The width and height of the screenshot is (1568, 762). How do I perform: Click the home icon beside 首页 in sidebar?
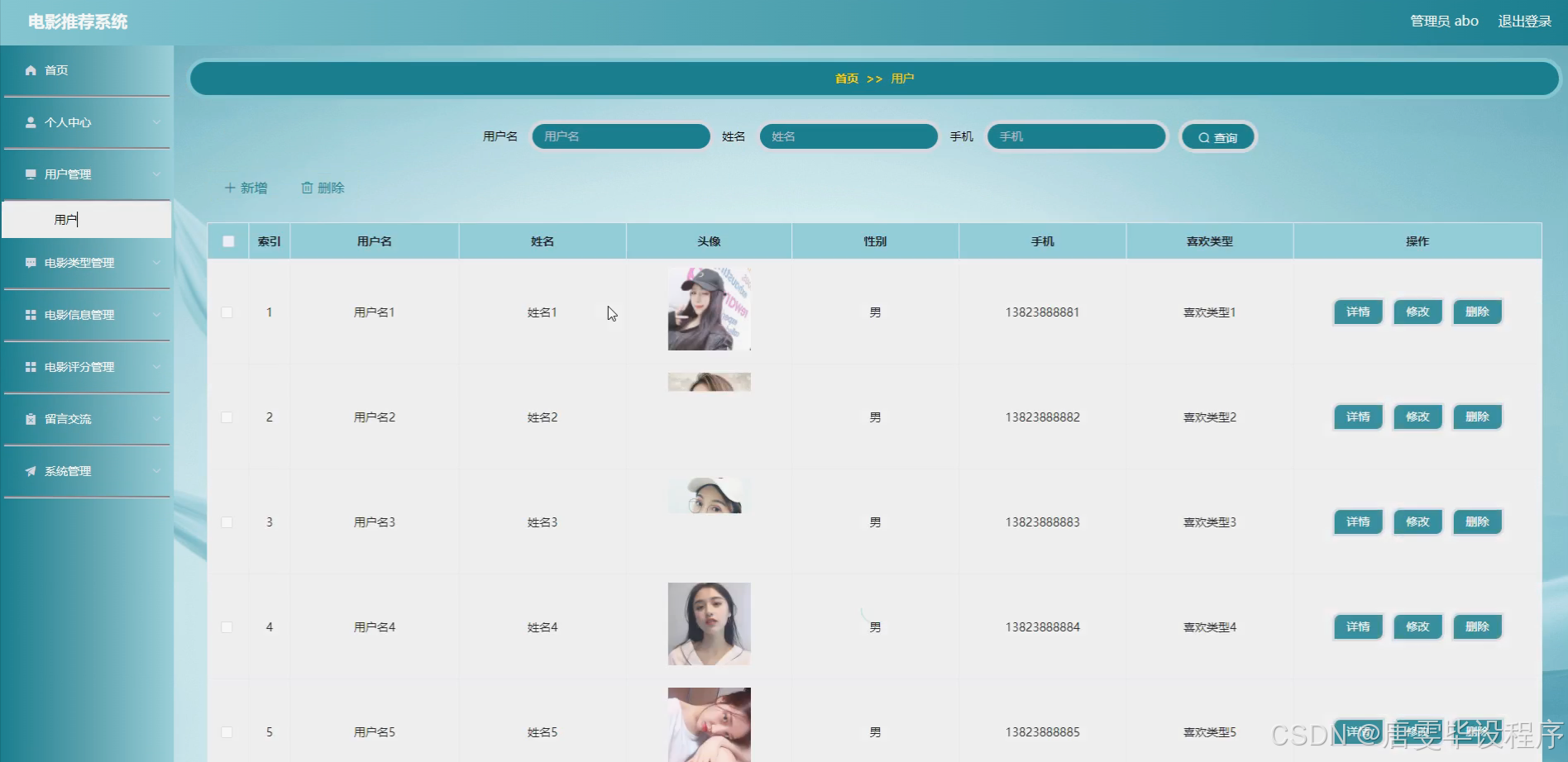coord(31,70)
